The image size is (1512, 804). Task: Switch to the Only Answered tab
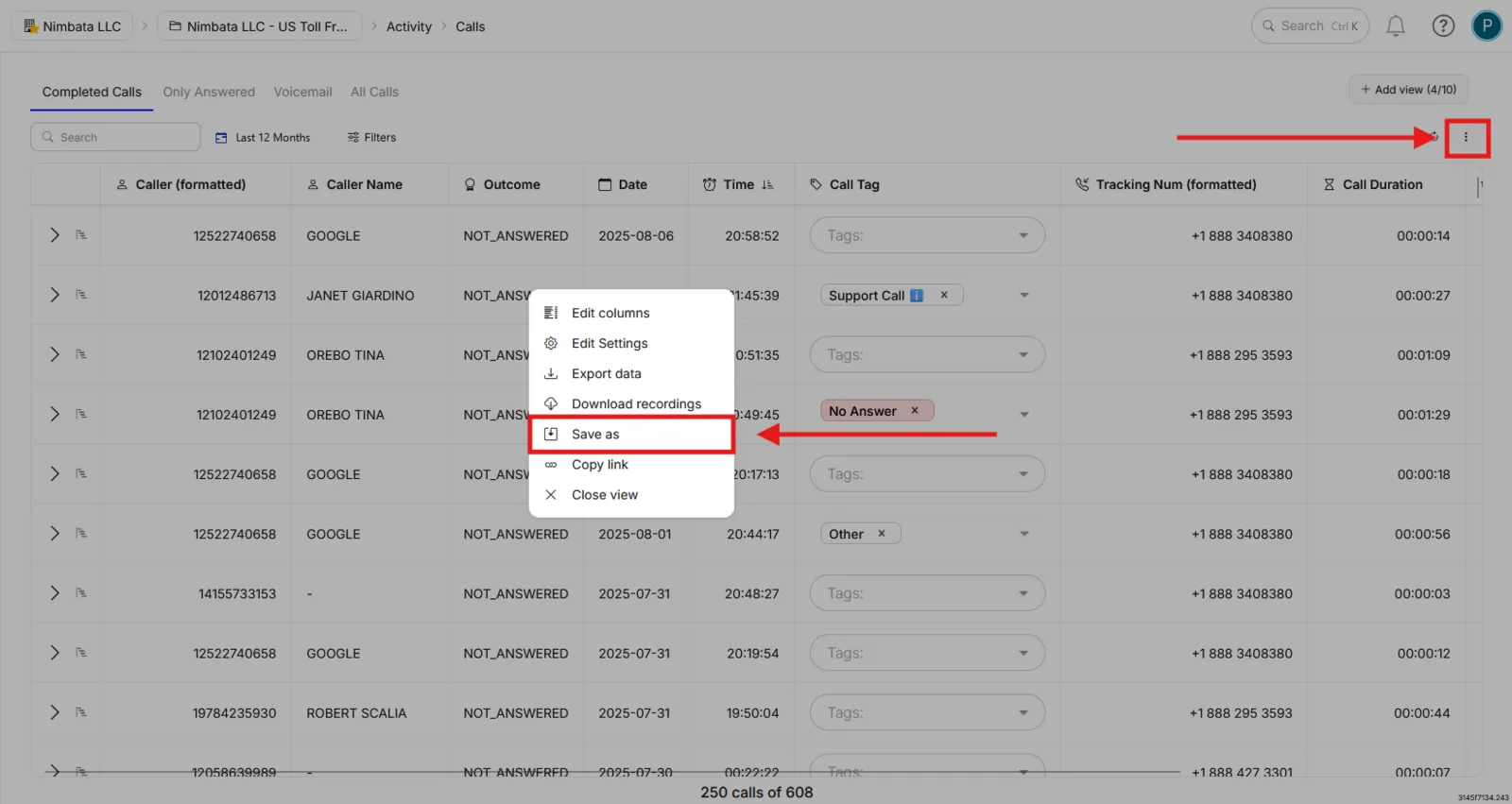[x=209, y=92]
